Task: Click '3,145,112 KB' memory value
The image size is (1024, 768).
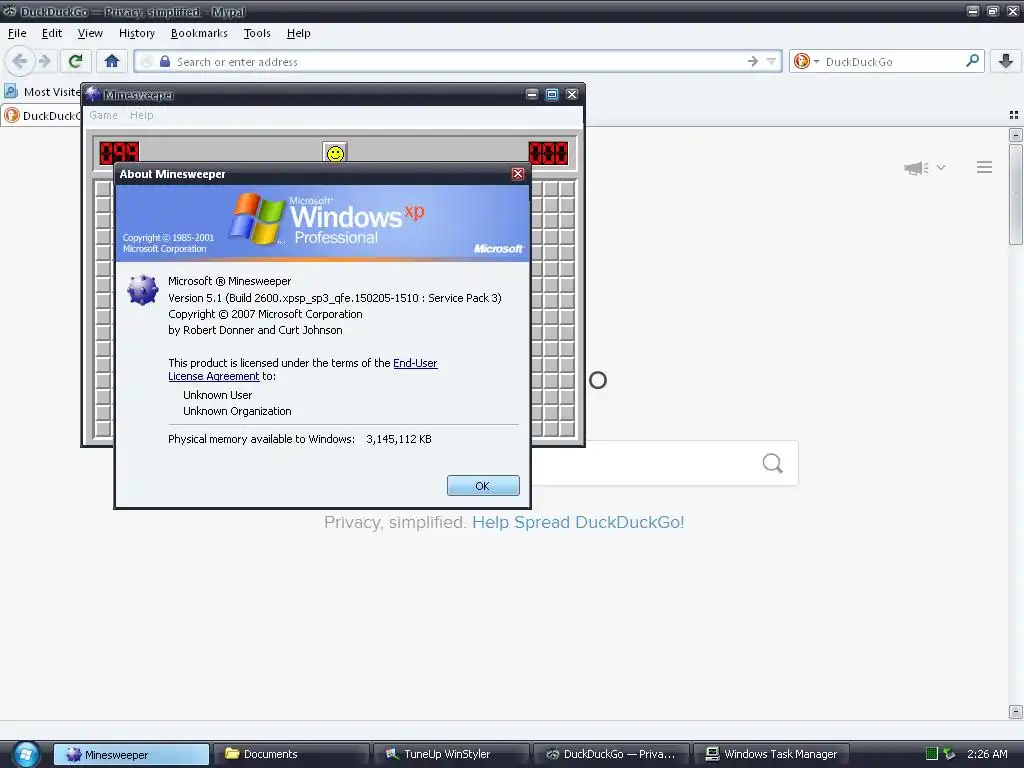Action: 399,440
